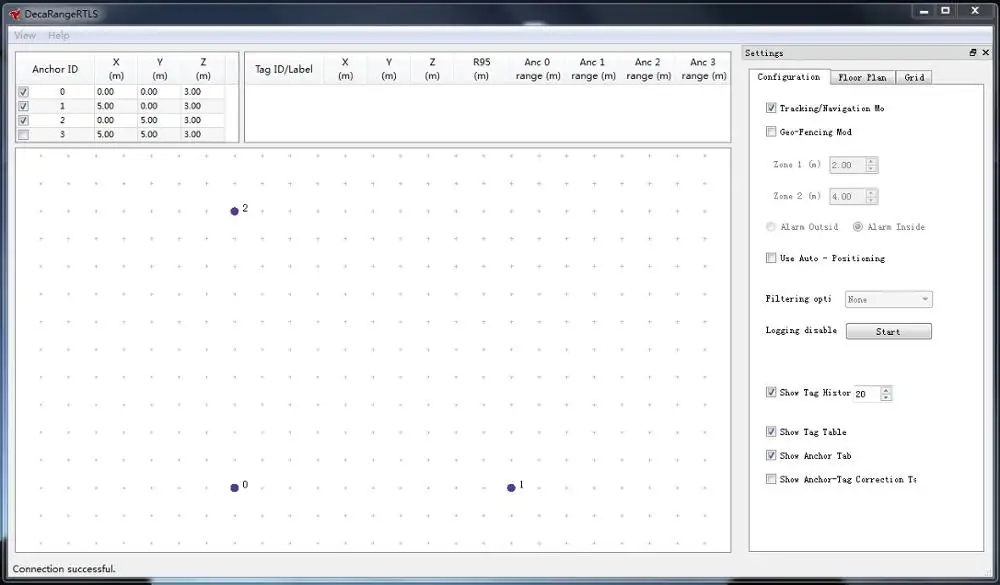Click the Tag ID/Label column header

284,69
